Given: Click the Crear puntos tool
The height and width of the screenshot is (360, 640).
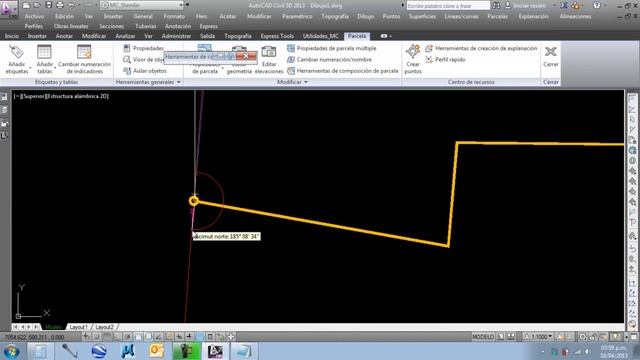Looking at the screenshot, I should (413, 59).
